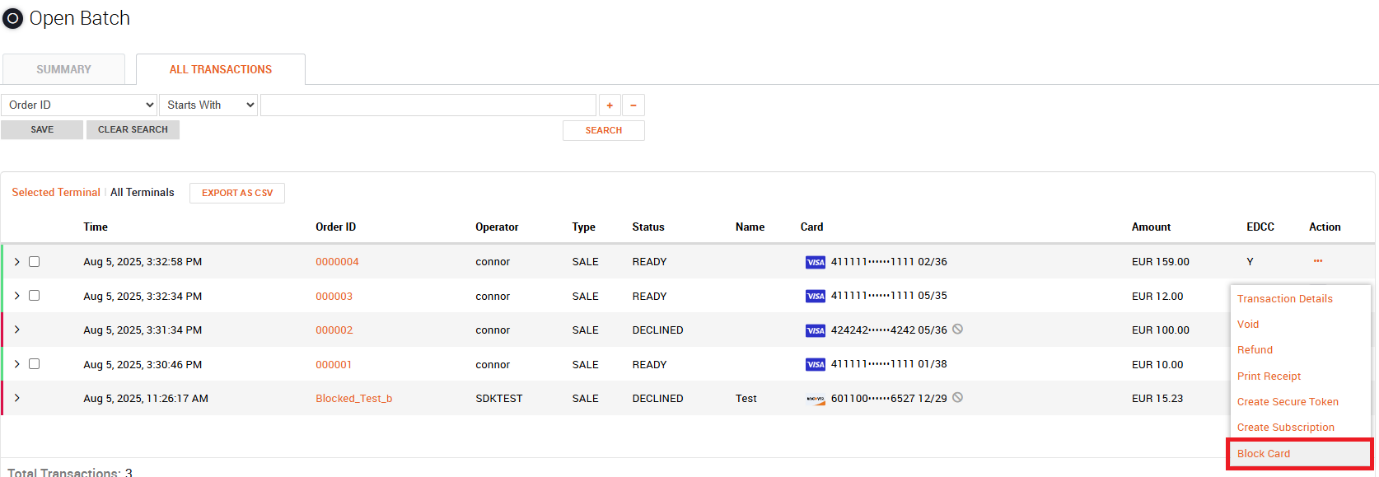Click the Order ID column header
Image resolution: width=1379 pixels, height=477 pixels.
coord(336,227)
